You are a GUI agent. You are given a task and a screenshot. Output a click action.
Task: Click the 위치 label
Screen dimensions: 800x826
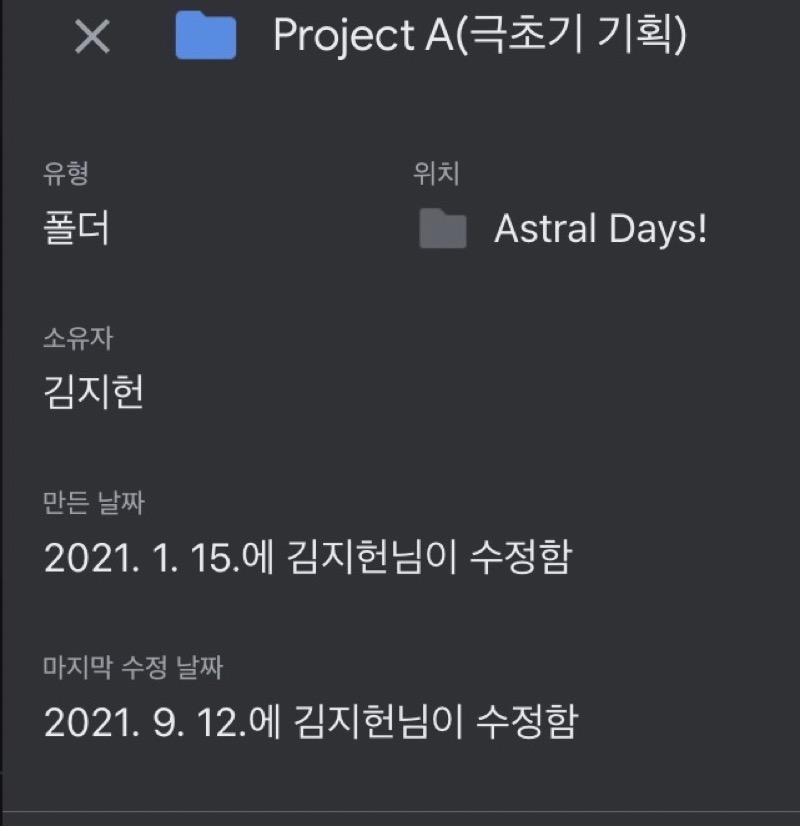pos(436,174)
